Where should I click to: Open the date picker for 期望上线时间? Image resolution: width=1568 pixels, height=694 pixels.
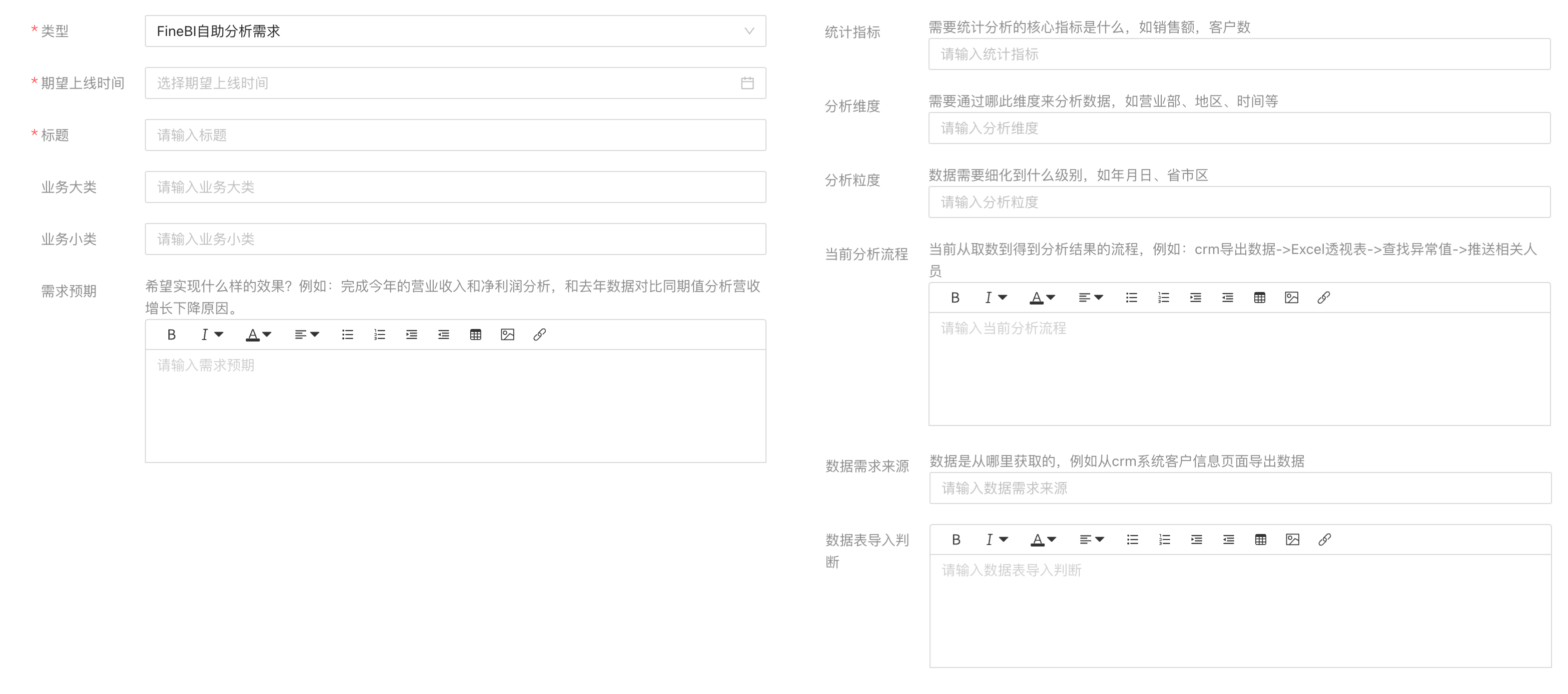pos(748,83)
